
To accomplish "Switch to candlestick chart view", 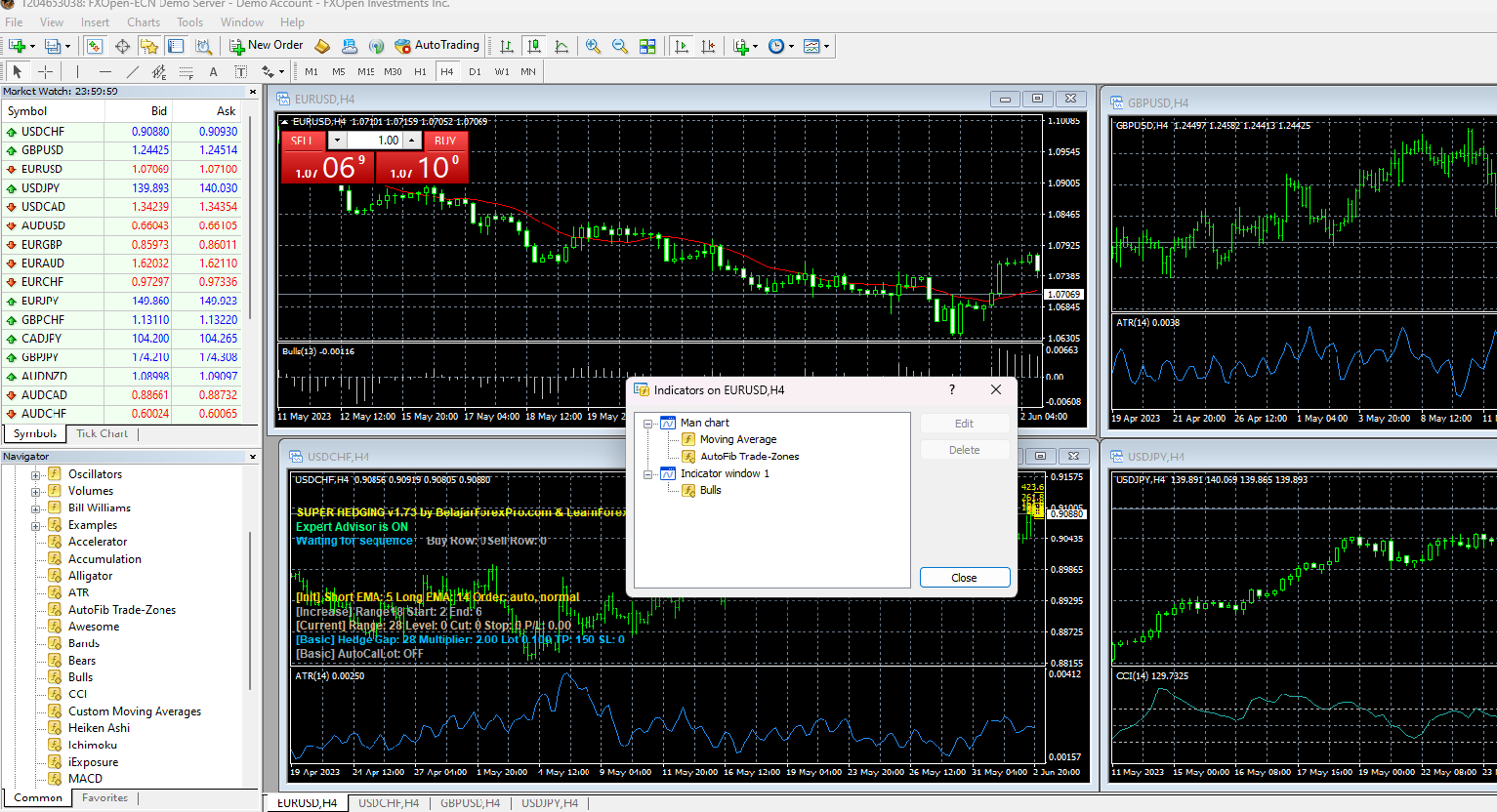I will tap(534, 46).
